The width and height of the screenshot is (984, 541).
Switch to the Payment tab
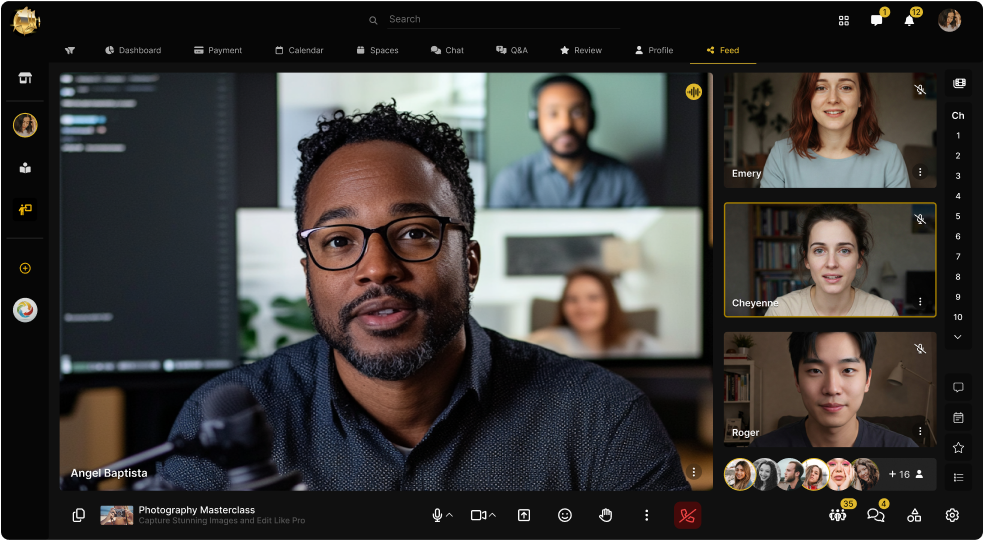pos(218,50)
